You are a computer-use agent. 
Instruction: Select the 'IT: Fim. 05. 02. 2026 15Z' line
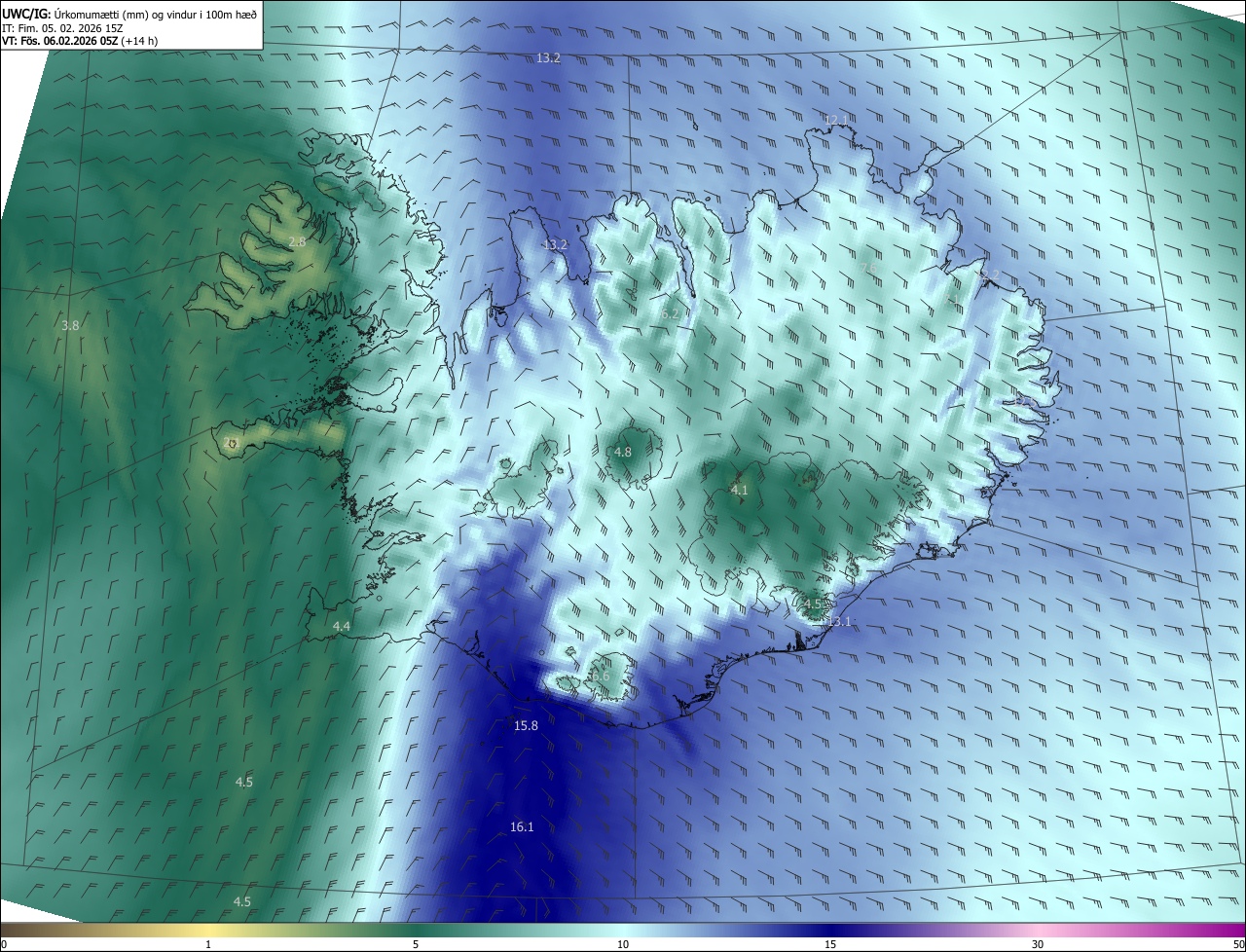pos(63,27)
